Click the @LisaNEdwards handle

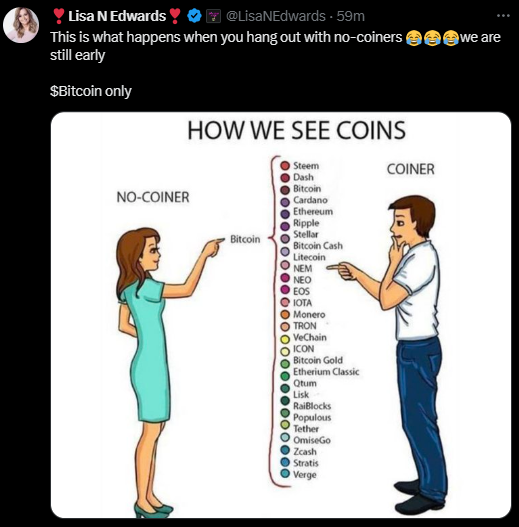pyautogui.click(x=276, y=16)
